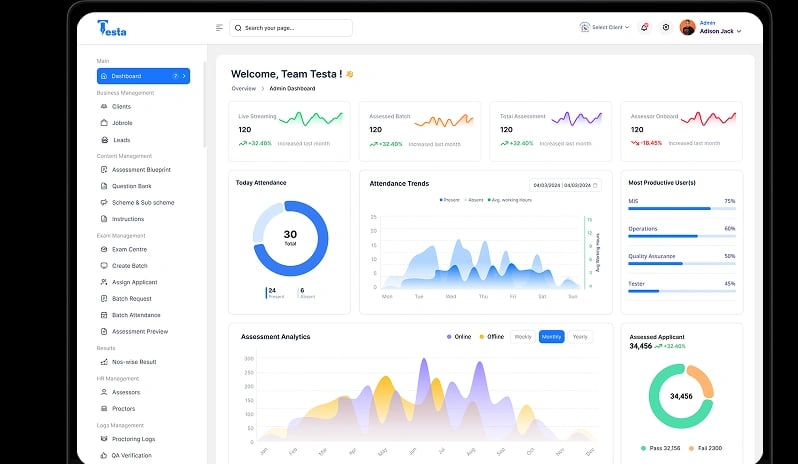Click the Clients icon in sidebar
Screen dimensions: 798x464
point(104,106)
